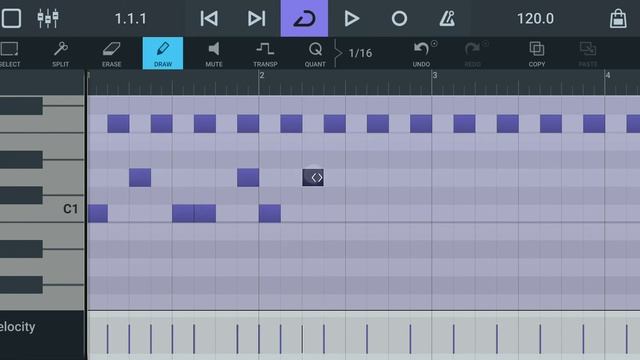Choose the Mute speaker tool
Screen dimensions: 640x360
pos(213,54)
